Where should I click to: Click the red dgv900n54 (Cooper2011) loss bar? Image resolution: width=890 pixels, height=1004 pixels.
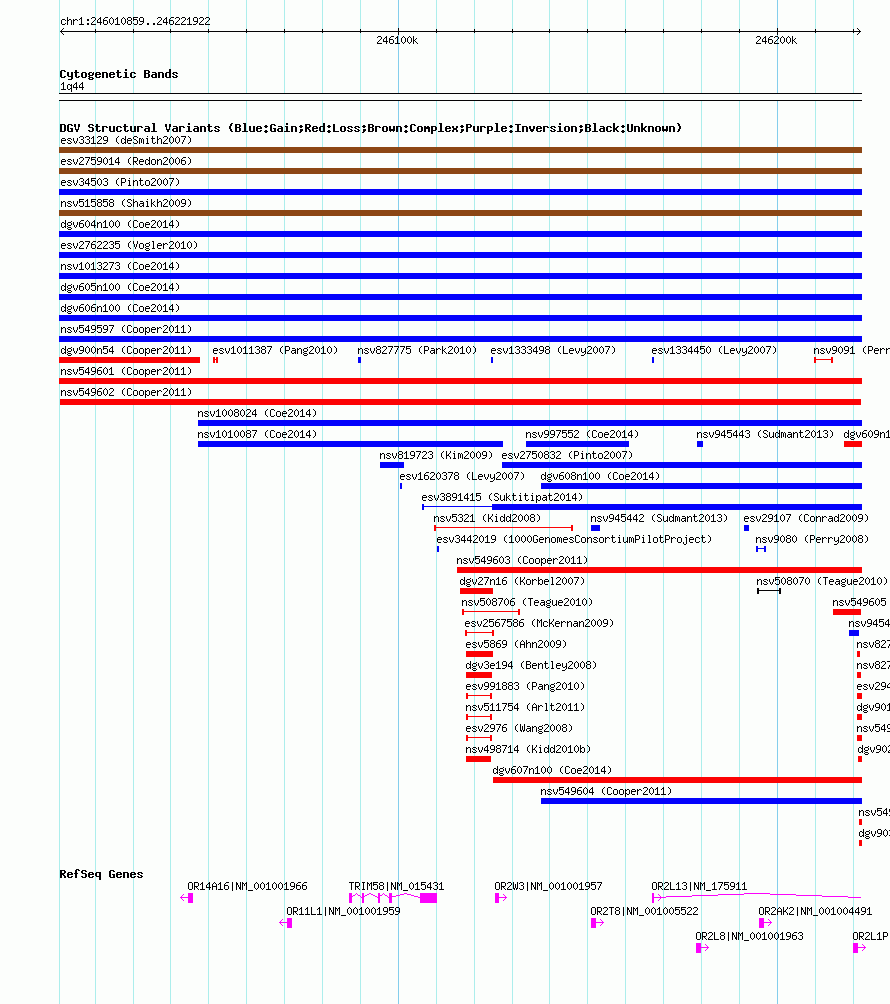pos(130,360)
